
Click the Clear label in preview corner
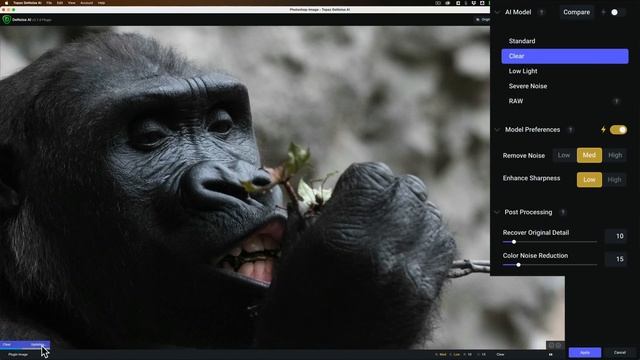click(7, 345)
